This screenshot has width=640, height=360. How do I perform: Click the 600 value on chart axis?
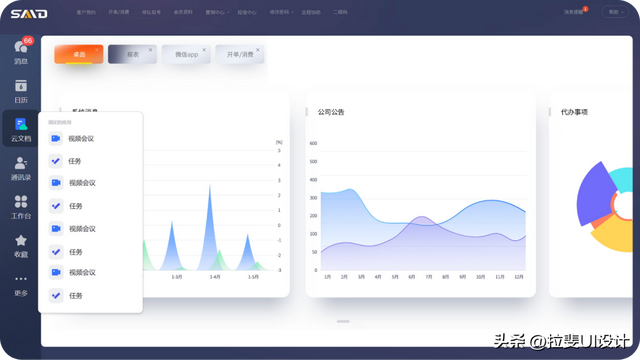pyautogui.click(x=313, y=143)
